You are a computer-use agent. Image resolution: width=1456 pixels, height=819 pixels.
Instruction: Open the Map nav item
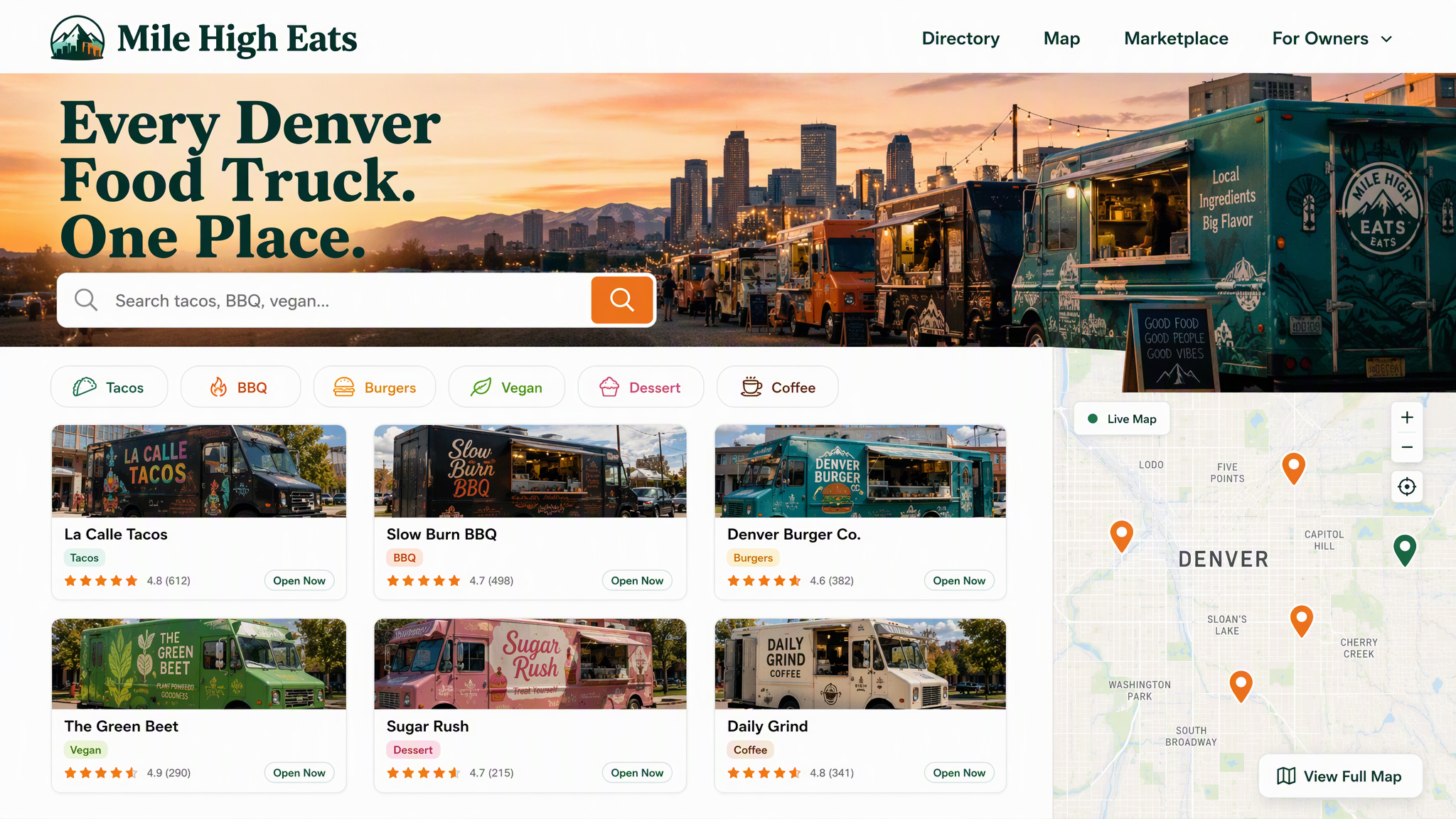point(1061,38)
